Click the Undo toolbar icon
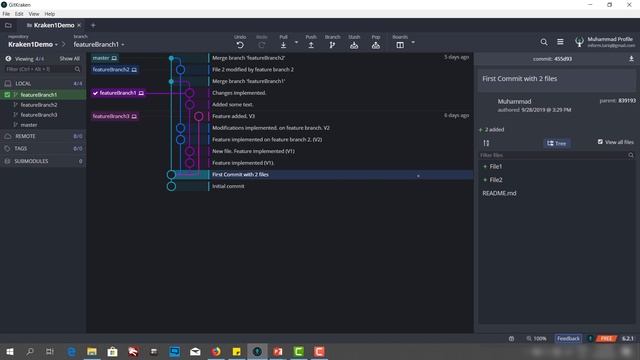The width and height of the screenshot is (640, 360). pyautogui.click(x=240, y=45)
